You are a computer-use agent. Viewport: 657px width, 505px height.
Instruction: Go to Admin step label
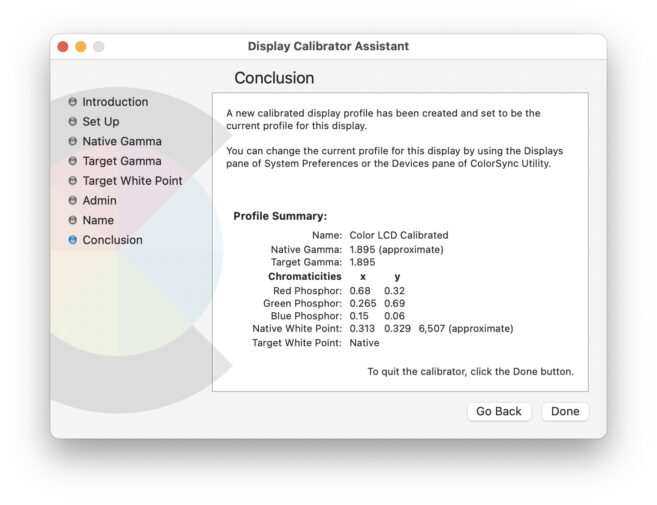[99, 200]
